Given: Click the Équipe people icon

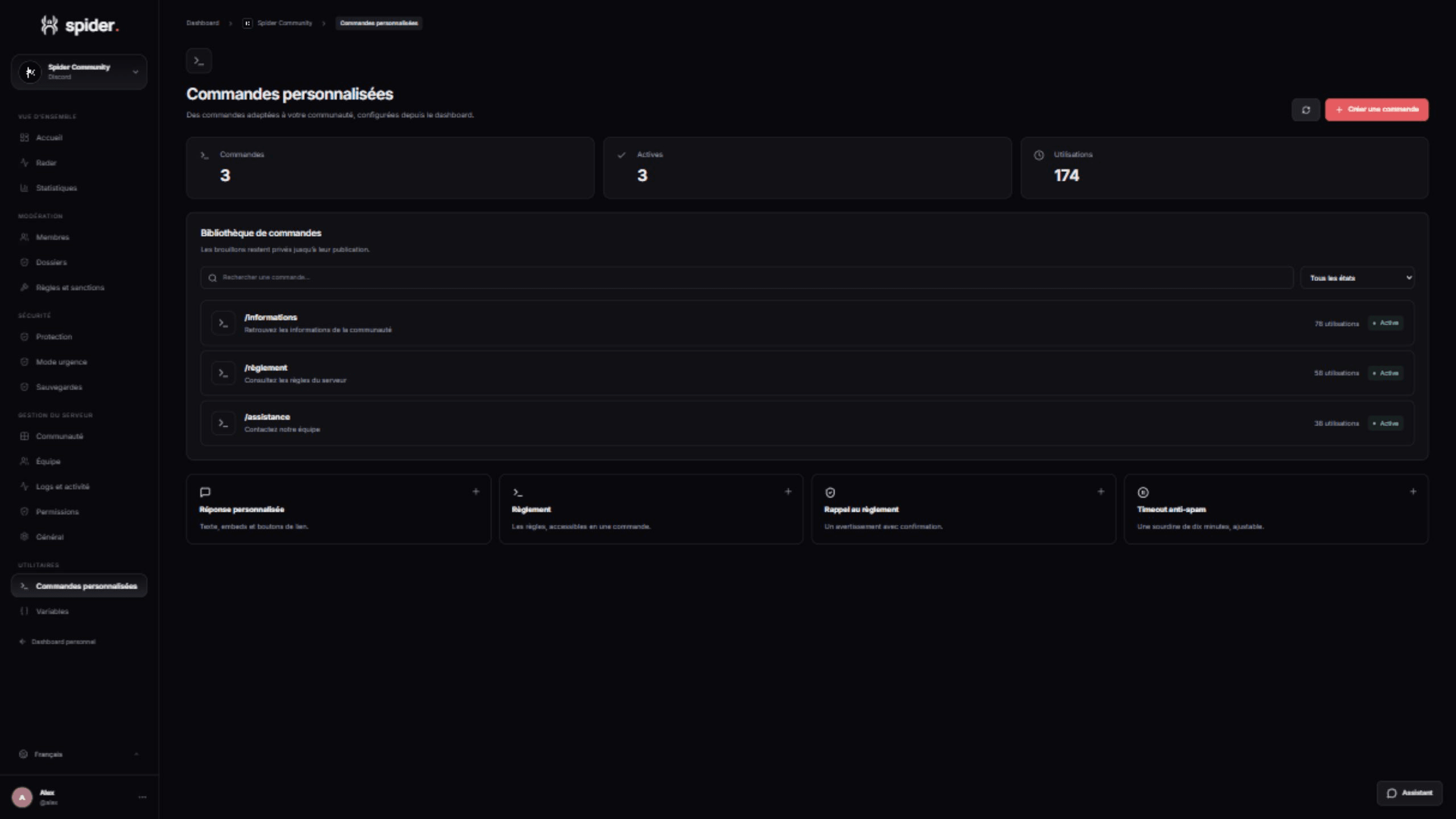Looking at the screenshot, I should coord(24,461).
